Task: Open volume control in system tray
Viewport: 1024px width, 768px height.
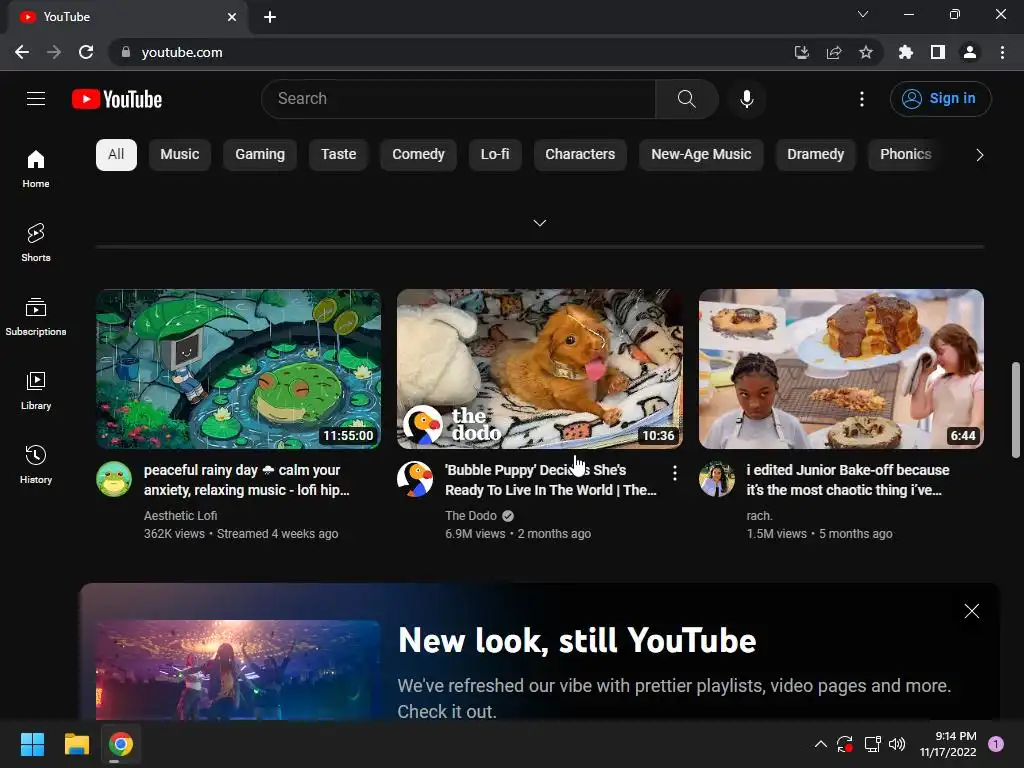Action: point(897,744)
